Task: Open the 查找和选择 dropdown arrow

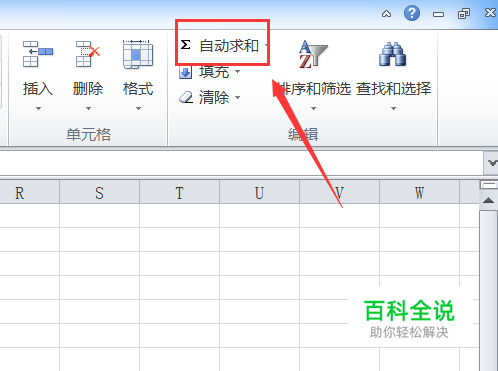Action: (x=393, y=108)
